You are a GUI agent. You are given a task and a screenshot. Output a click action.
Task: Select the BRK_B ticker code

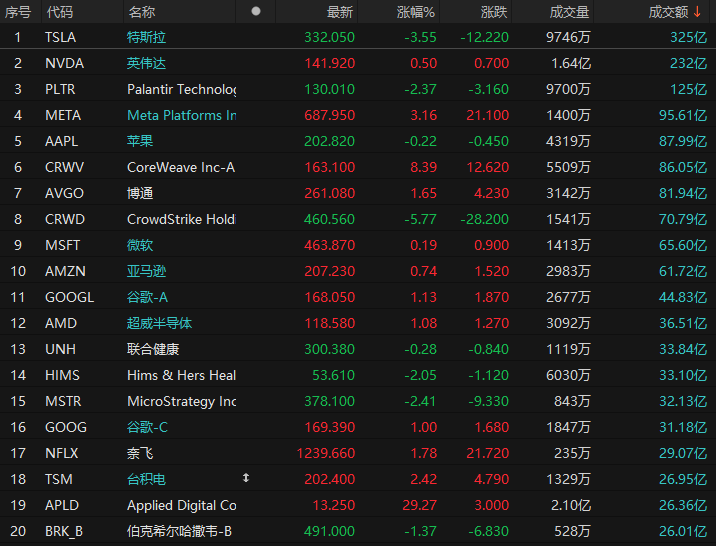click(x=64, y=531)
